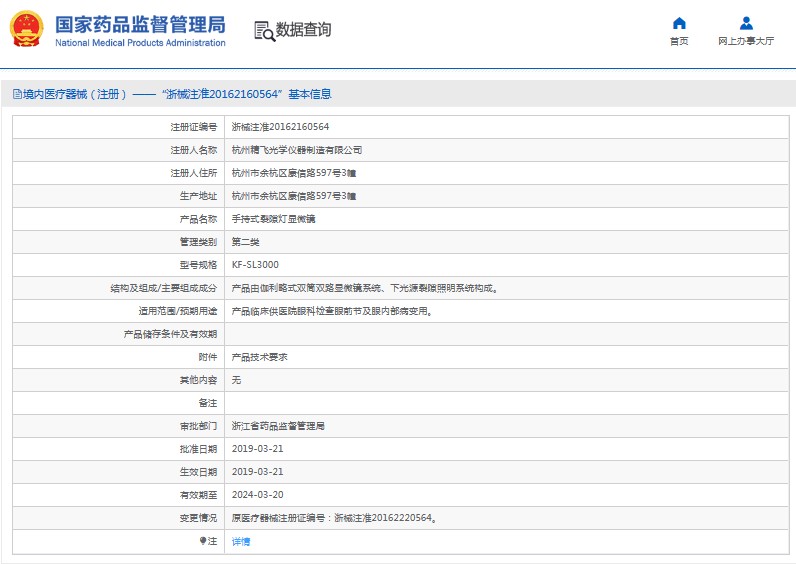Click the national emblem logo

(x=26, y=29)
